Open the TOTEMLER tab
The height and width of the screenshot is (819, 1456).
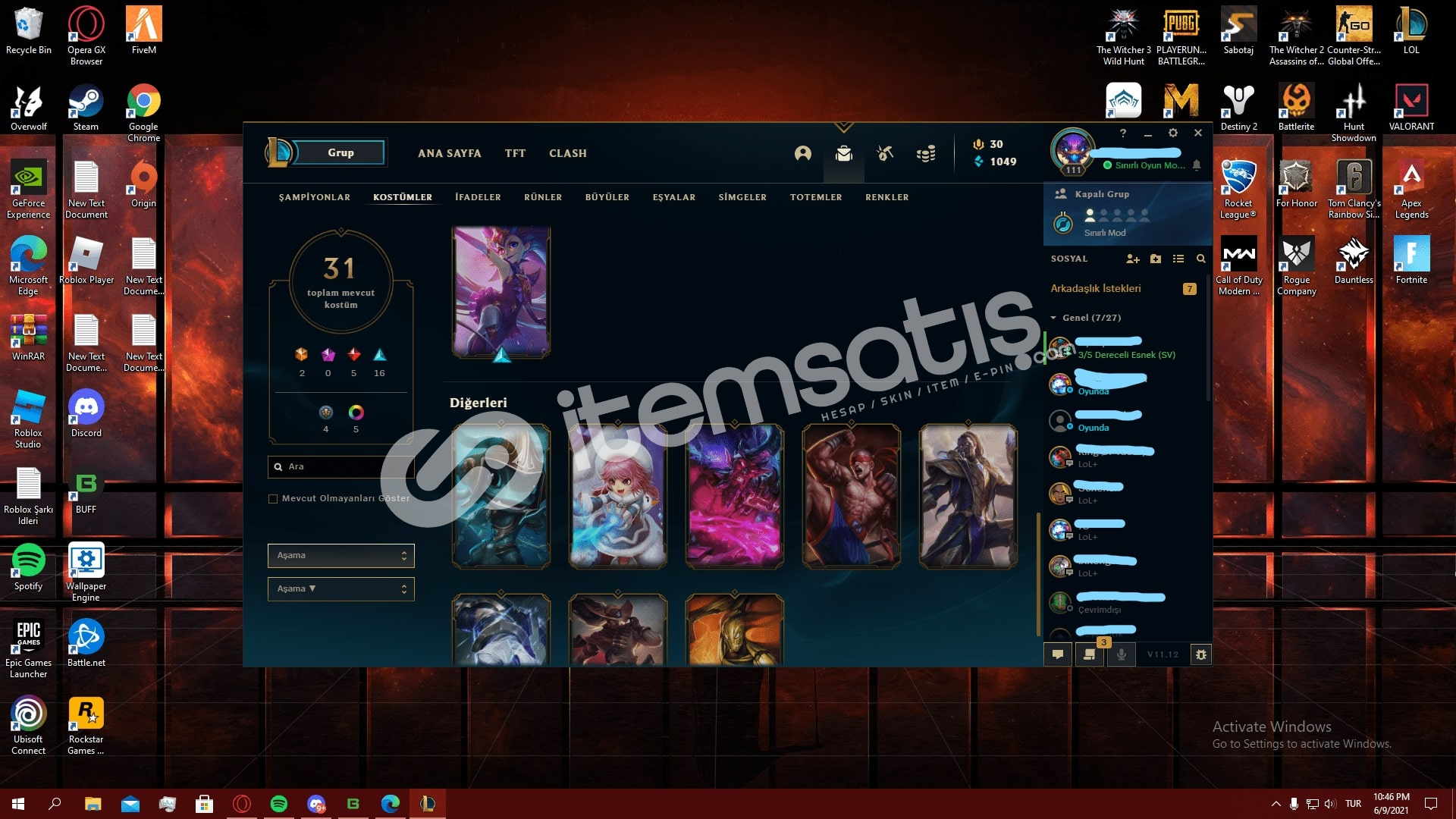(816, 197)
